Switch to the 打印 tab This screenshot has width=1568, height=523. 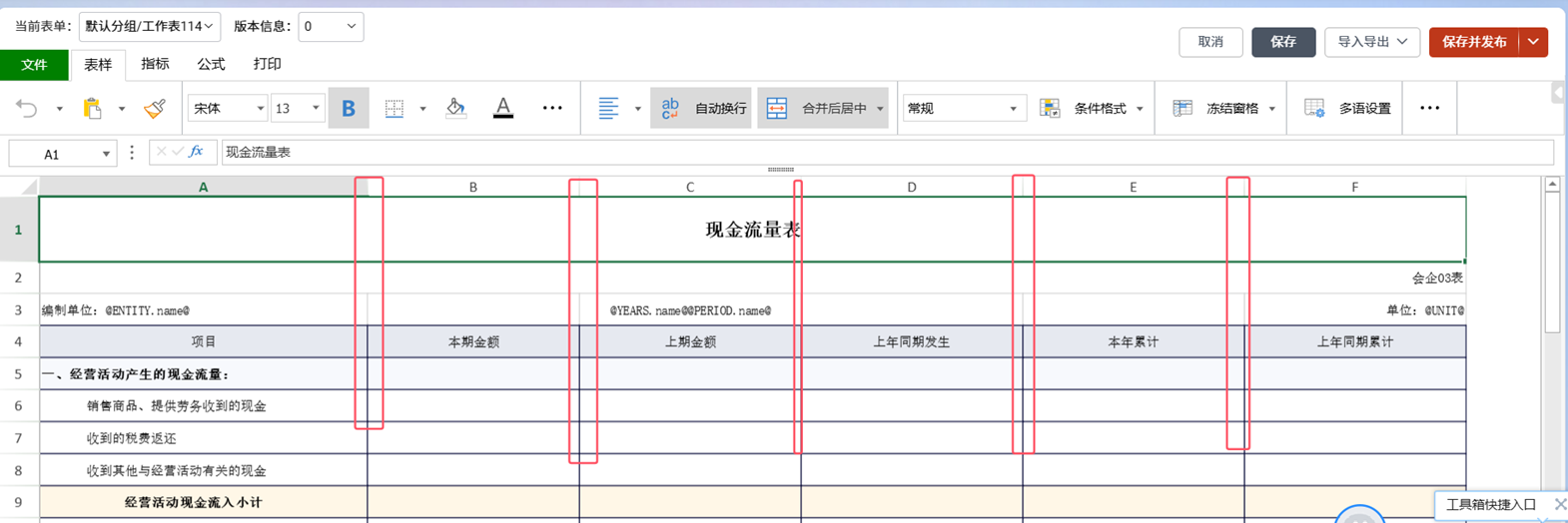coord(267,64)
